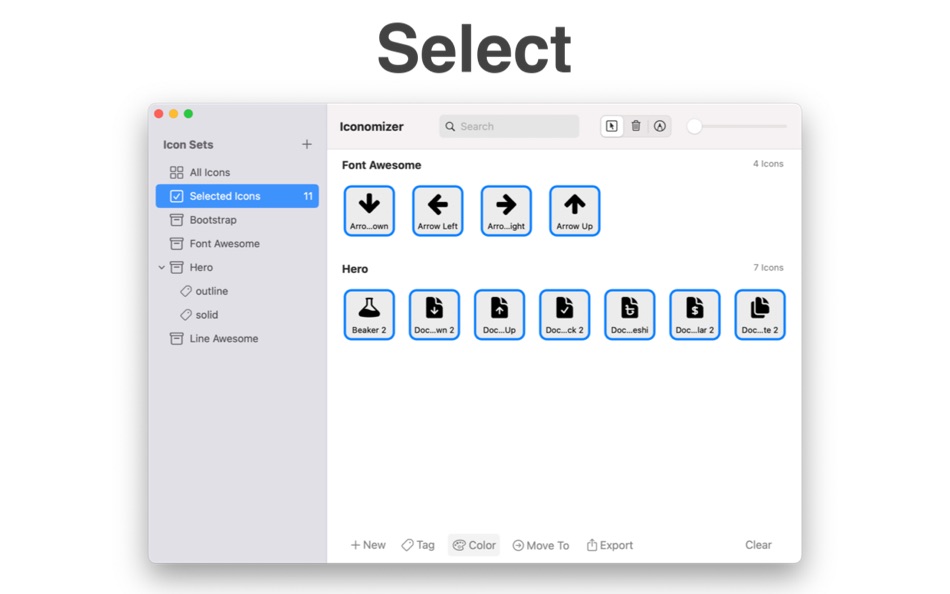This screenshot has height=594, width=950.
Task: Click the Export button
Action: click(x=609, y=545)
